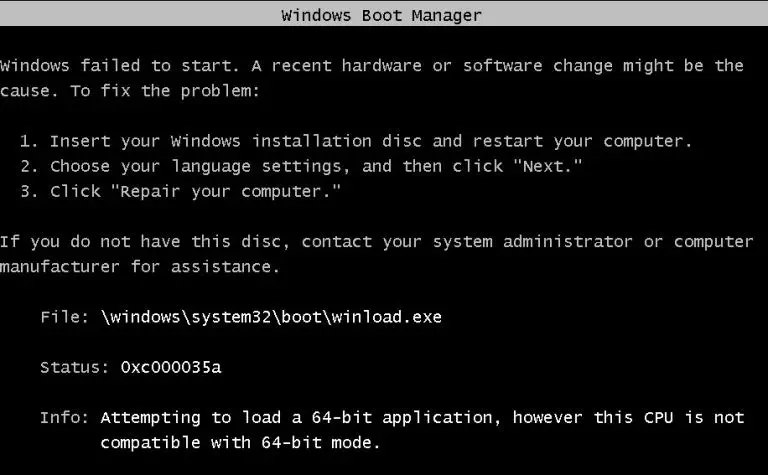Select step 1 Insert Windows installation disc

click(x=356, y=142)
